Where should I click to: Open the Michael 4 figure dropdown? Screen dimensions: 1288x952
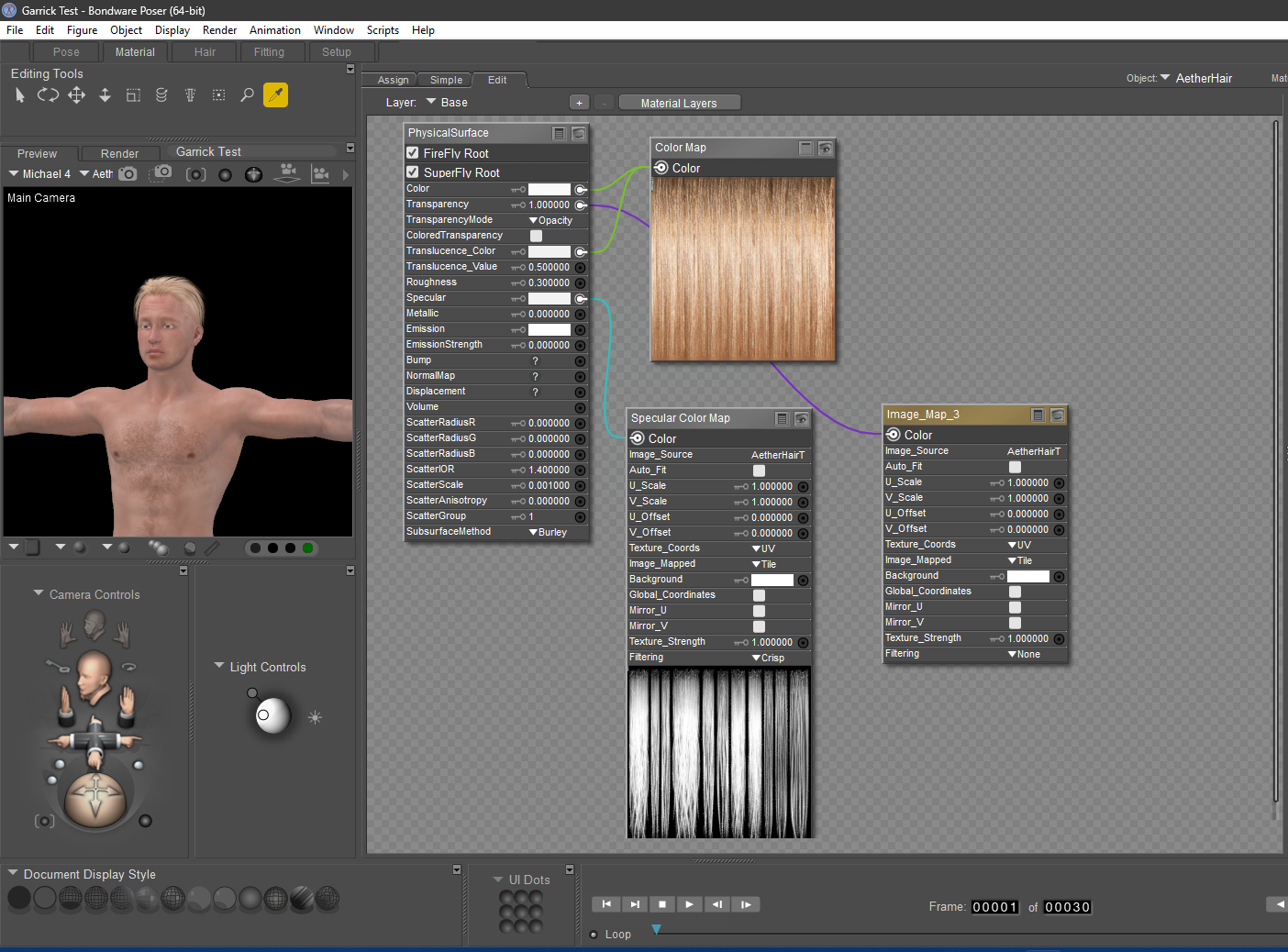[39, 174]
